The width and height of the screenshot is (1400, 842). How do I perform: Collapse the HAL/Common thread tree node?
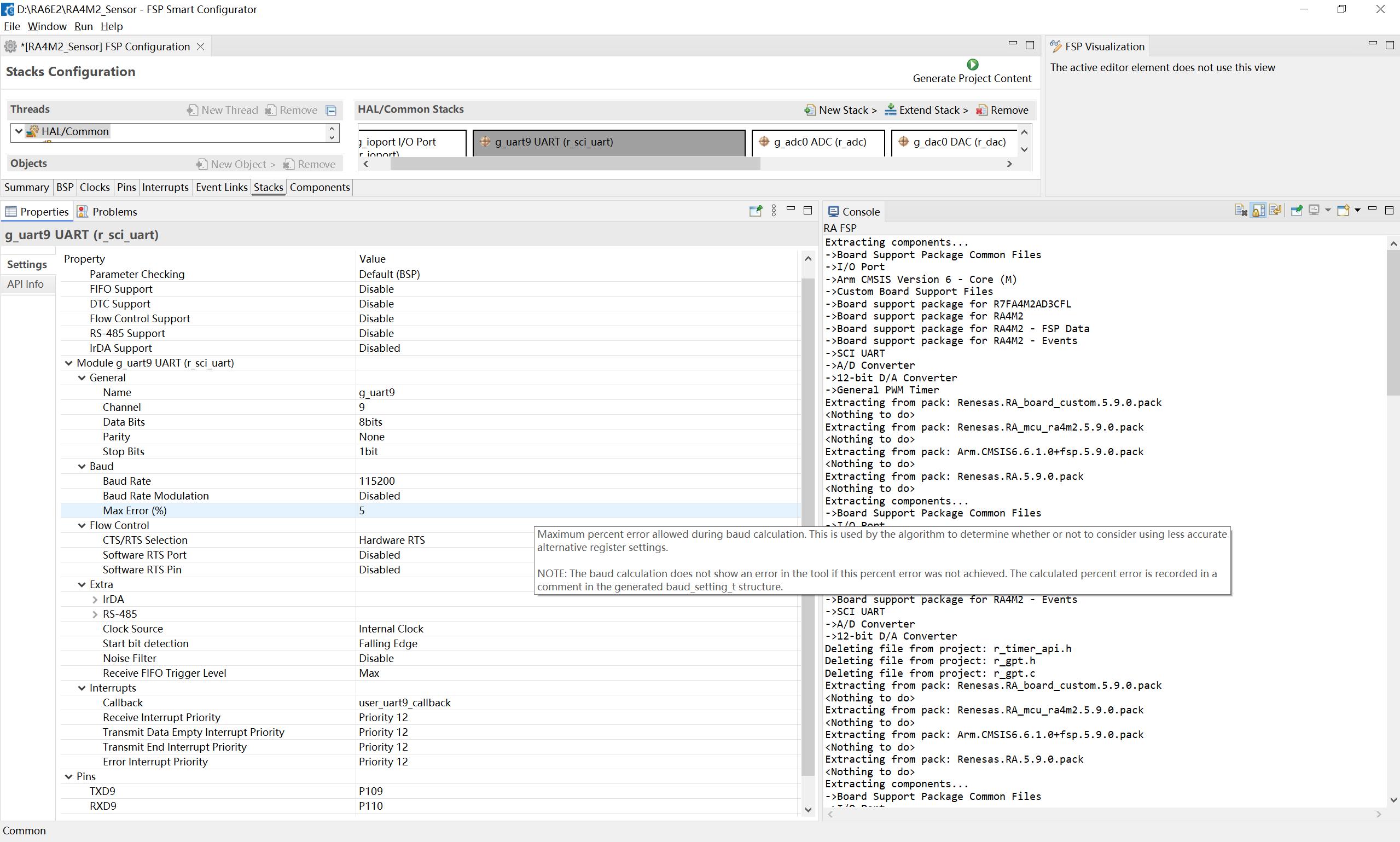click(19, 131)
